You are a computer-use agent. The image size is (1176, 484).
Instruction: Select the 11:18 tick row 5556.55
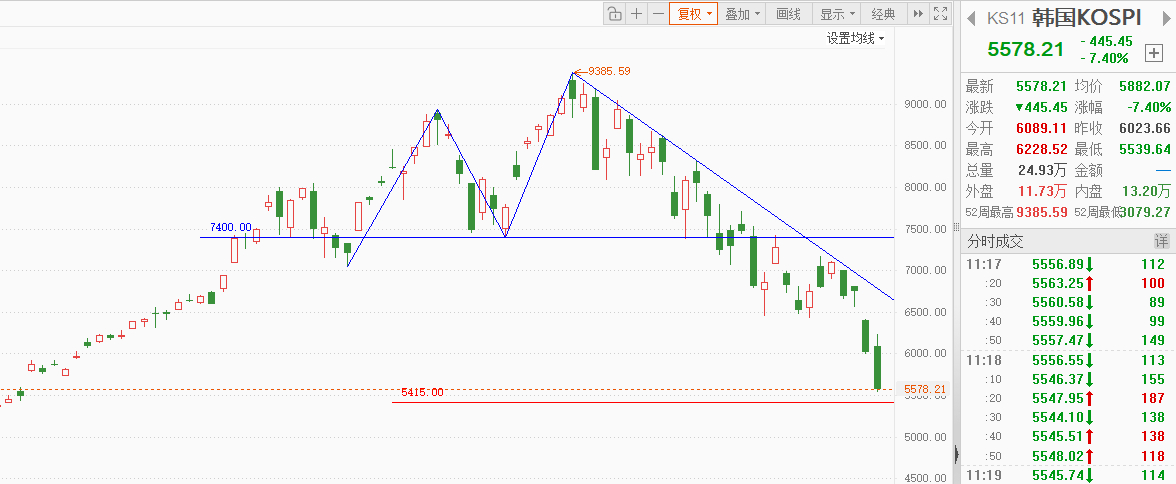click(1066, 360)
